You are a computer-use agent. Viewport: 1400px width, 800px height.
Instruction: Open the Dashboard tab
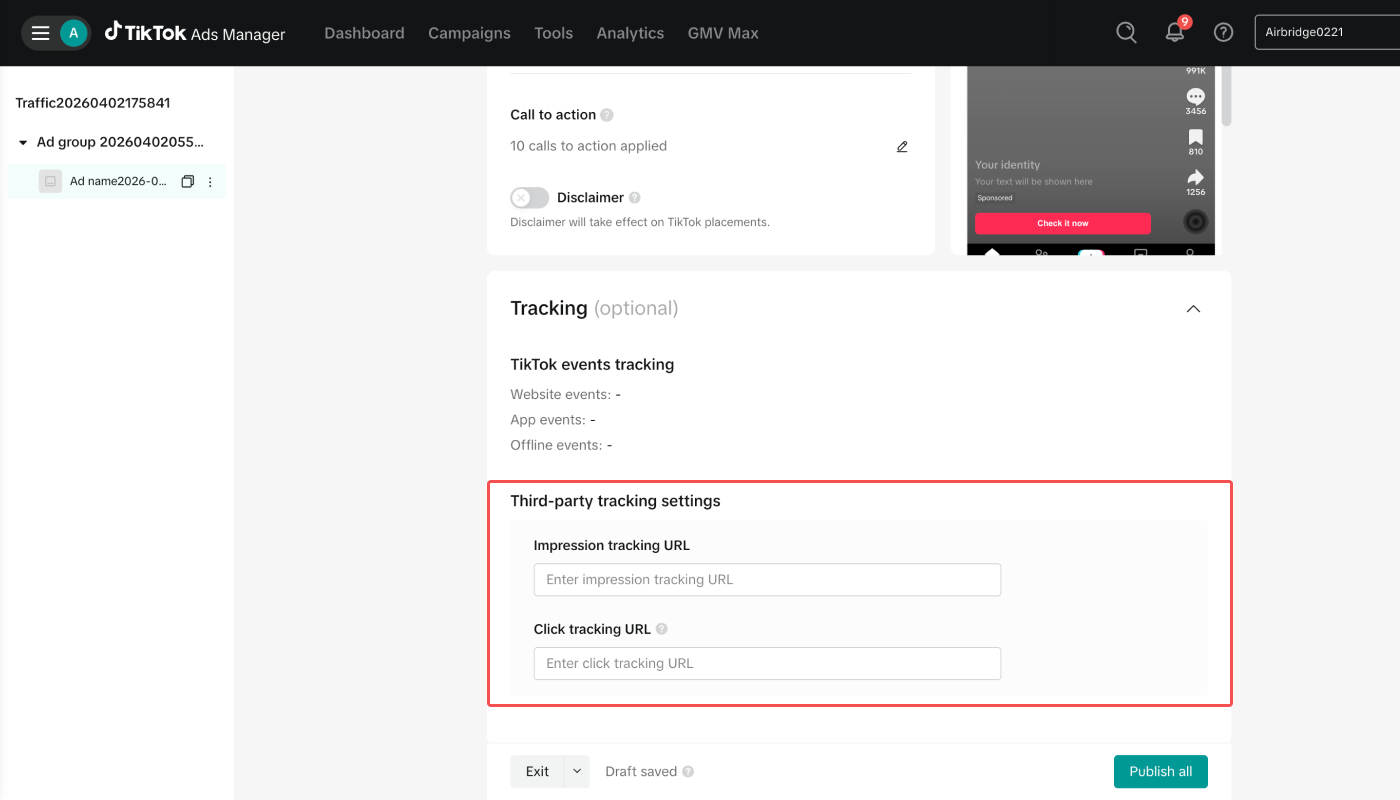(x=364, y=33)
